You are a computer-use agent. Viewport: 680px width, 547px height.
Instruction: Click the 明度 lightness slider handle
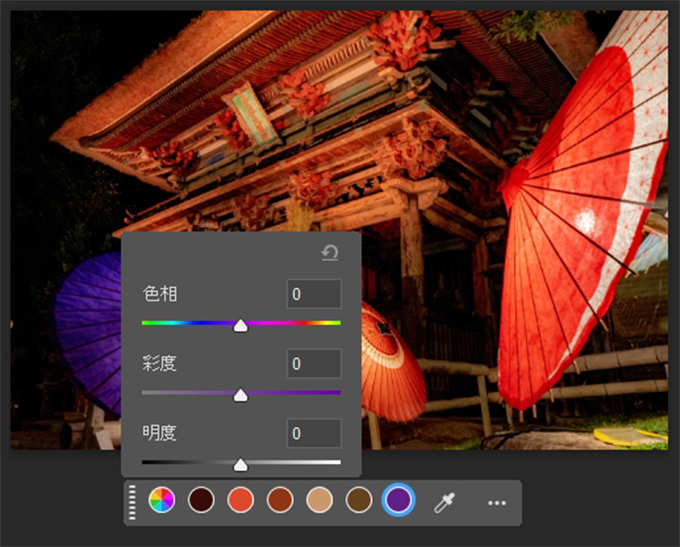tap(241, 465)
